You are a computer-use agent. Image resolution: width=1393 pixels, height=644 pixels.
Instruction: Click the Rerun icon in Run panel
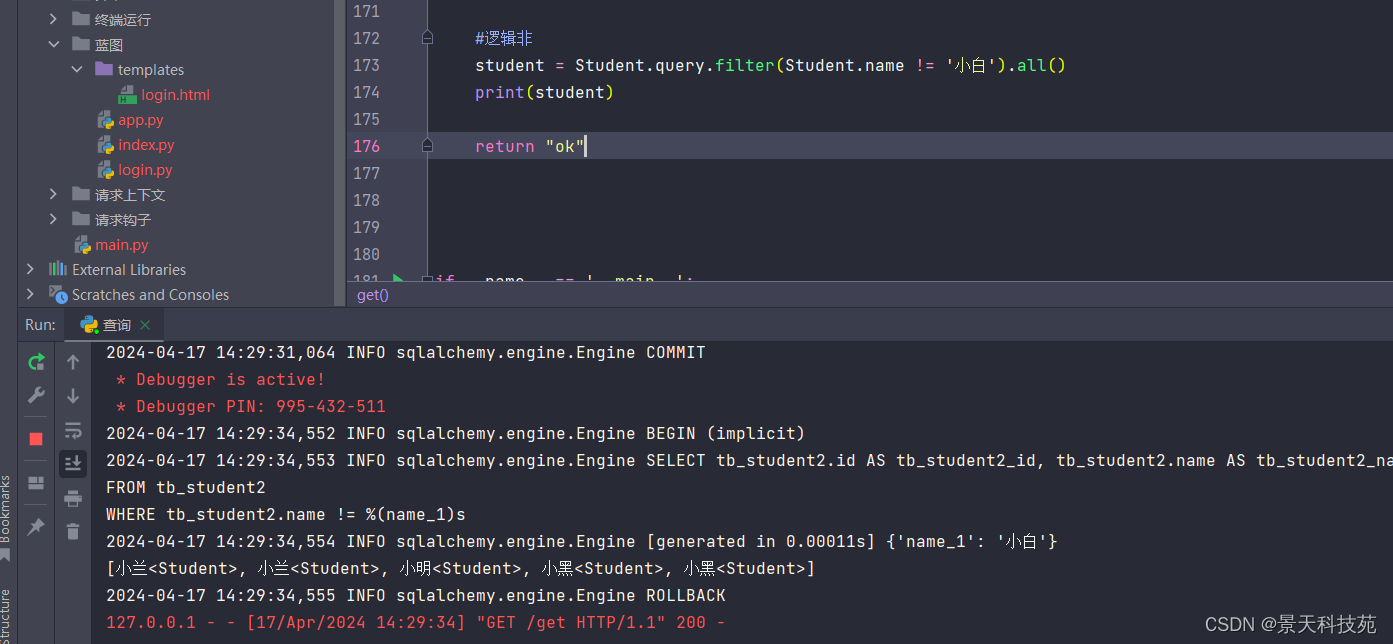tap(36, 362)
